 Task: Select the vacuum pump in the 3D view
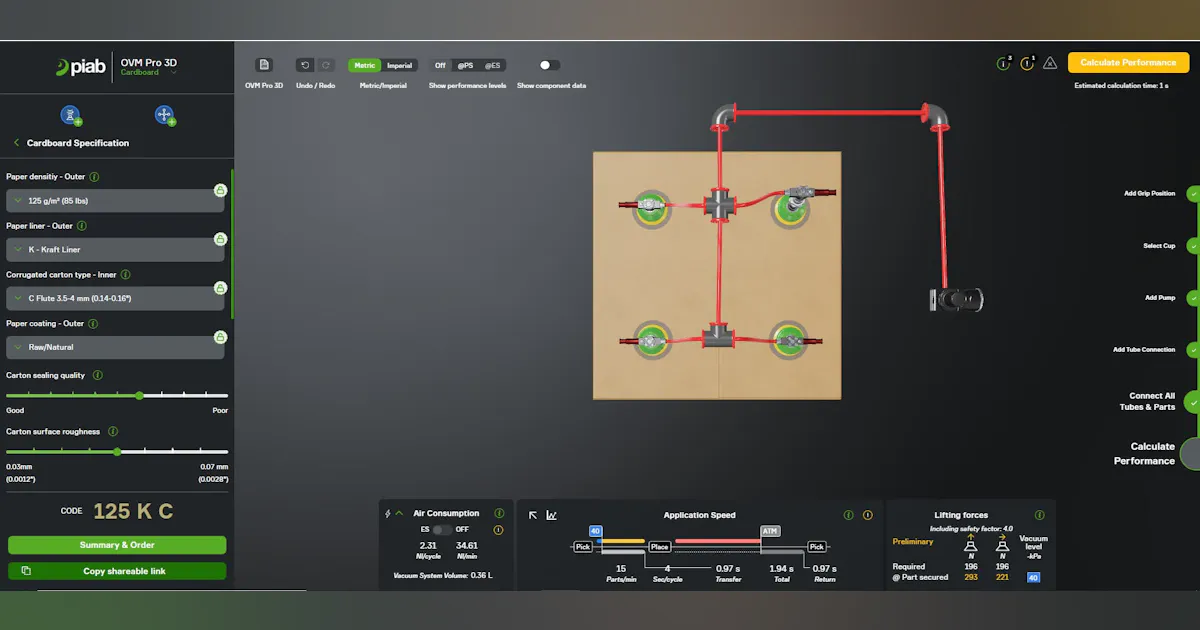pos(957,298)
